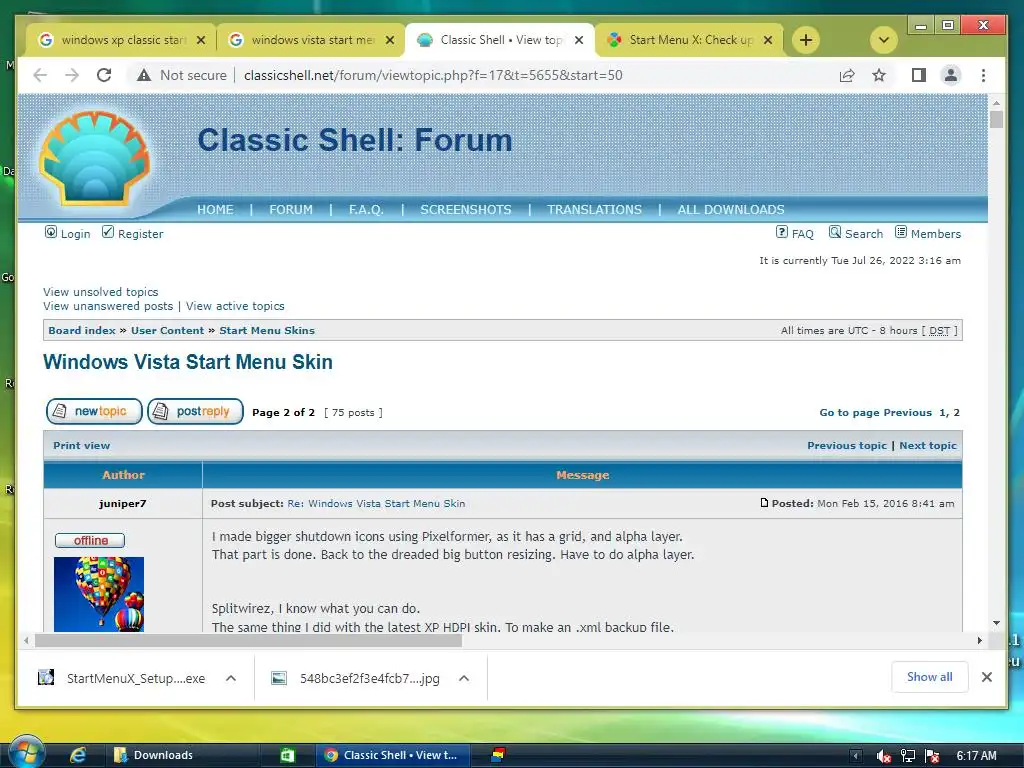
Task: Open the Windows Start orb
Action: [x=26, y=752]
